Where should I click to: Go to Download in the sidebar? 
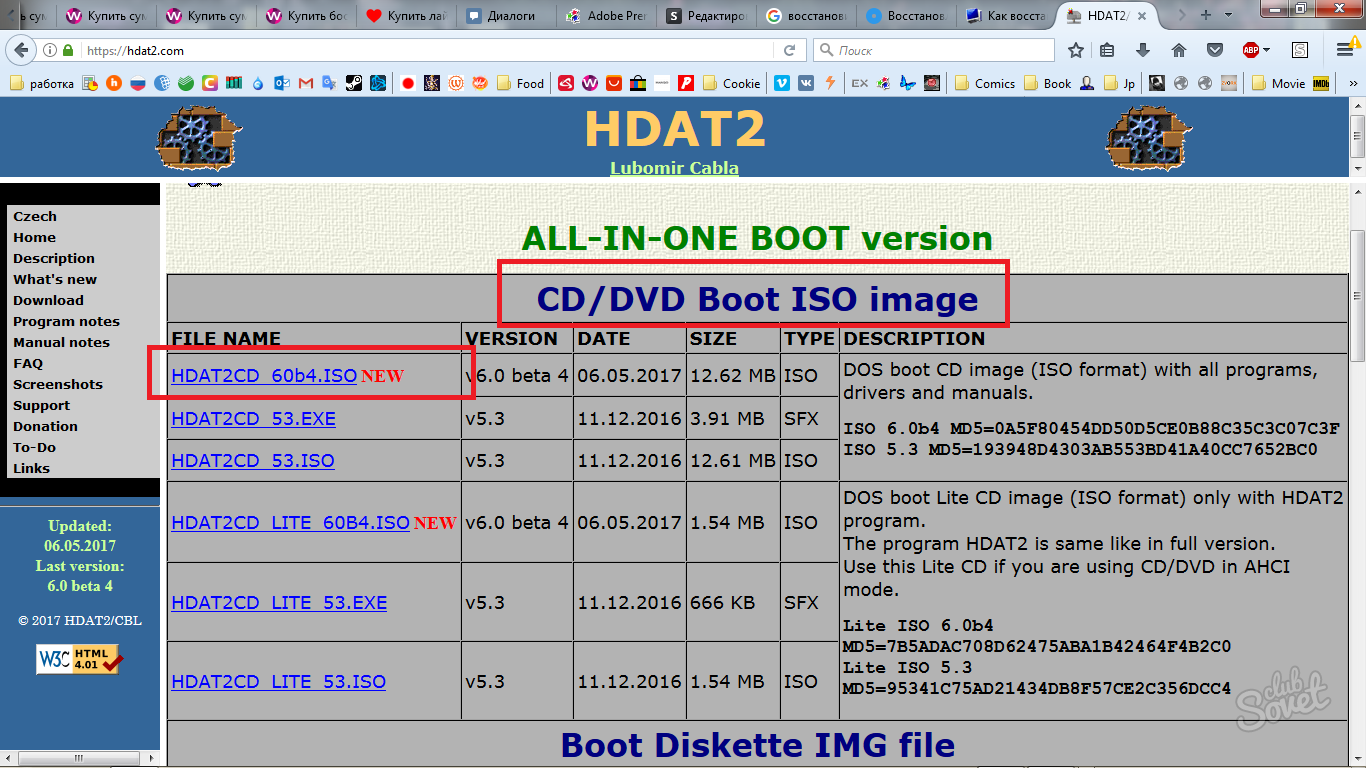pos(48,300)
